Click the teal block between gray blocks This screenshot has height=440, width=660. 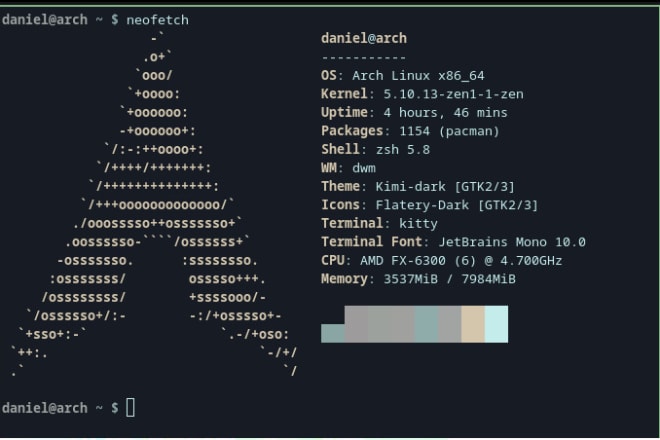click(x=426, y=324)
